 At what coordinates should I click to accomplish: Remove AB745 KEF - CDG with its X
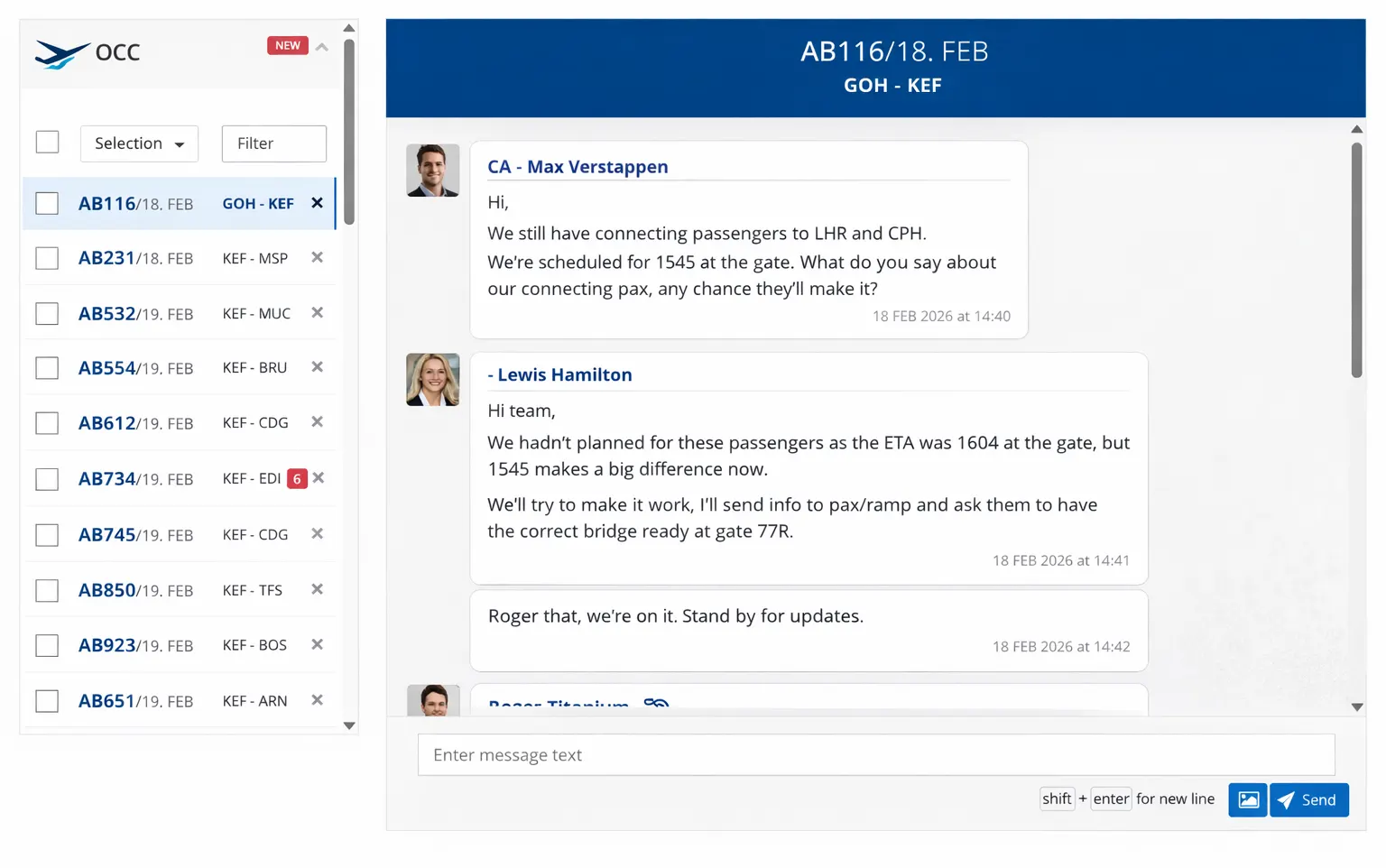317,534
